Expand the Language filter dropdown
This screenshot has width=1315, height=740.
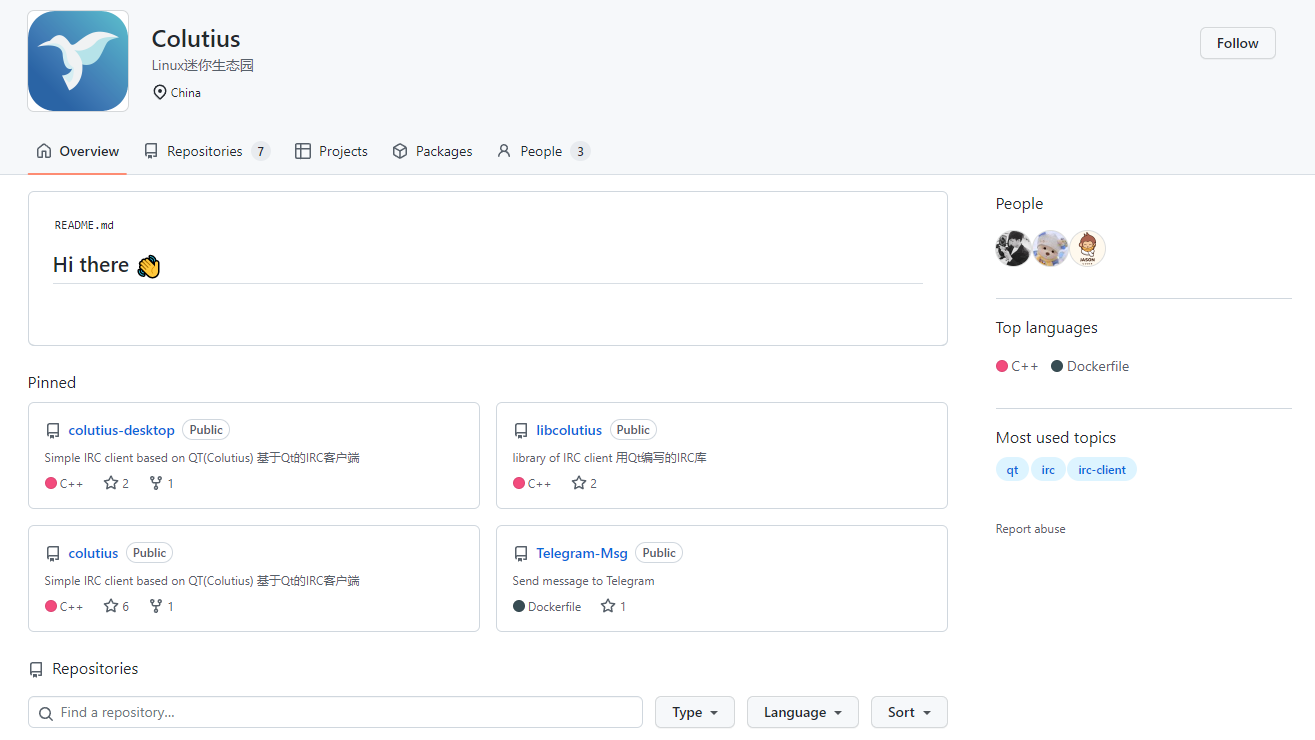coord(802,712)
